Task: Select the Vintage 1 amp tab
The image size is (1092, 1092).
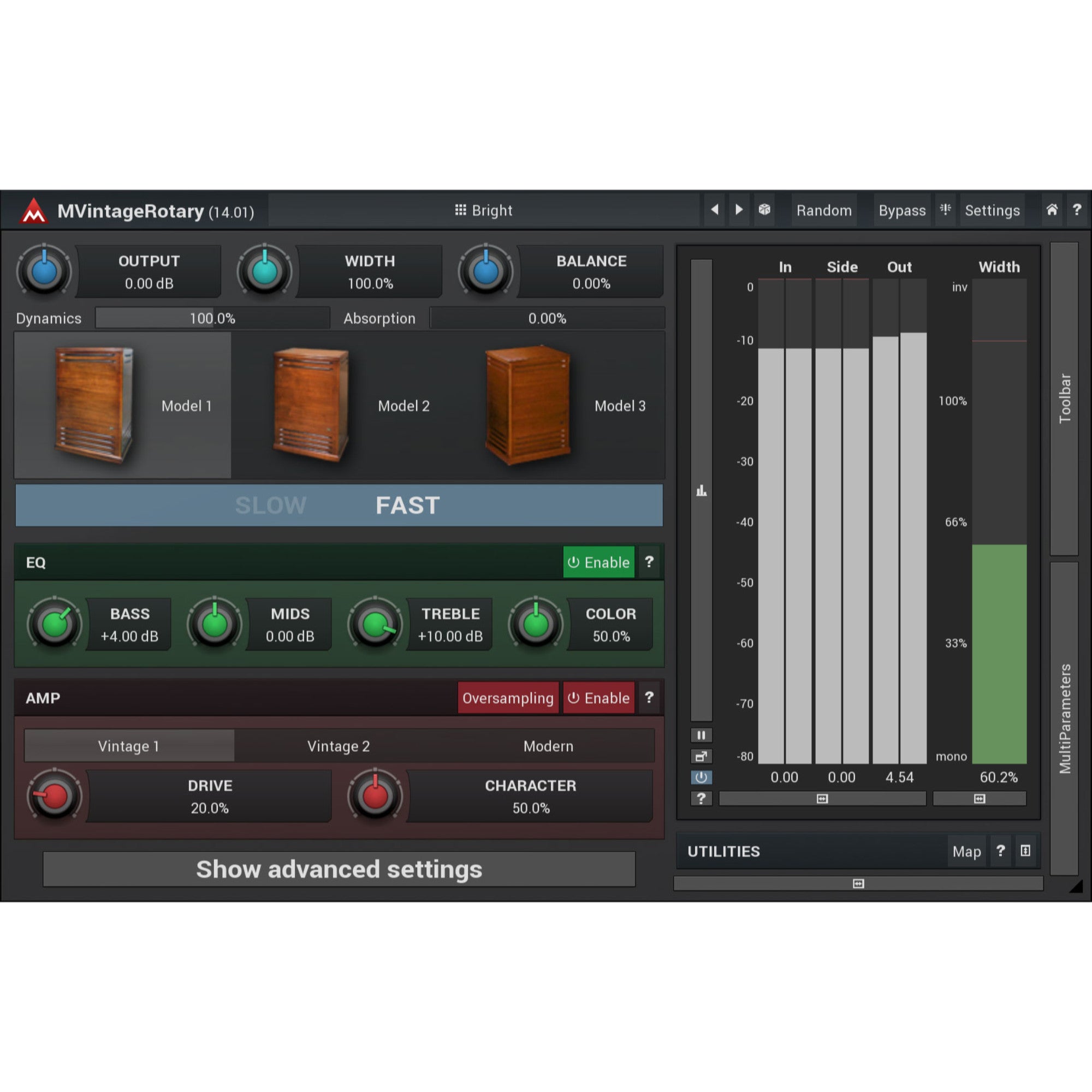Action: tap(129, 746)
